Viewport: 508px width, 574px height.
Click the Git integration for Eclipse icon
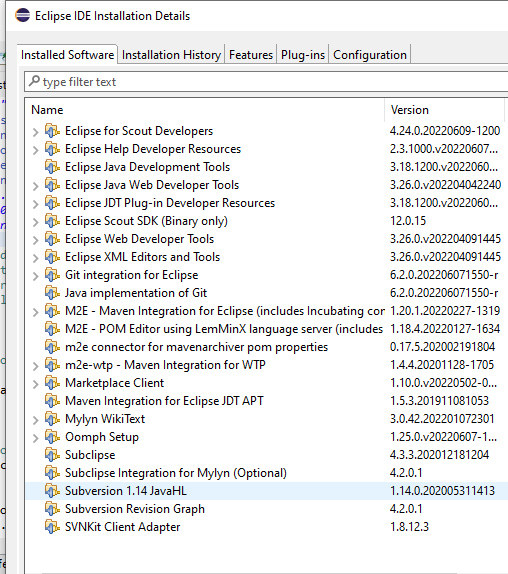[x=52, y=275]
